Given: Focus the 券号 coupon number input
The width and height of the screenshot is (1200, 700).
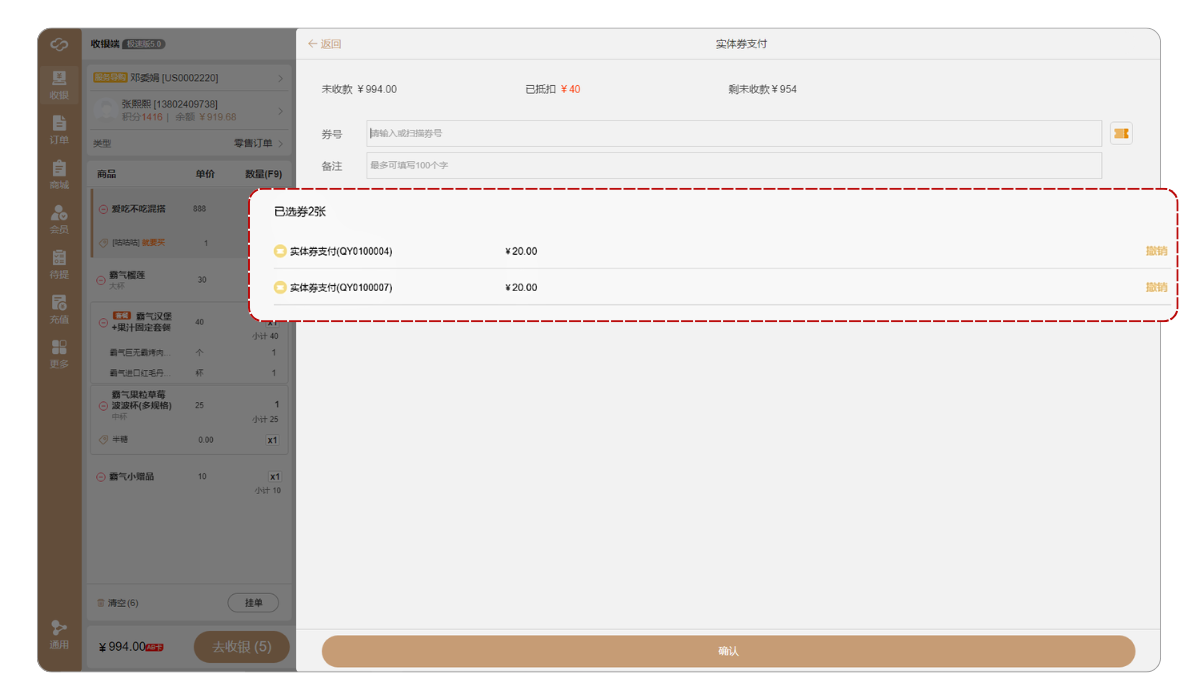Looking at the screenshot, I should [x=734, y=133].
